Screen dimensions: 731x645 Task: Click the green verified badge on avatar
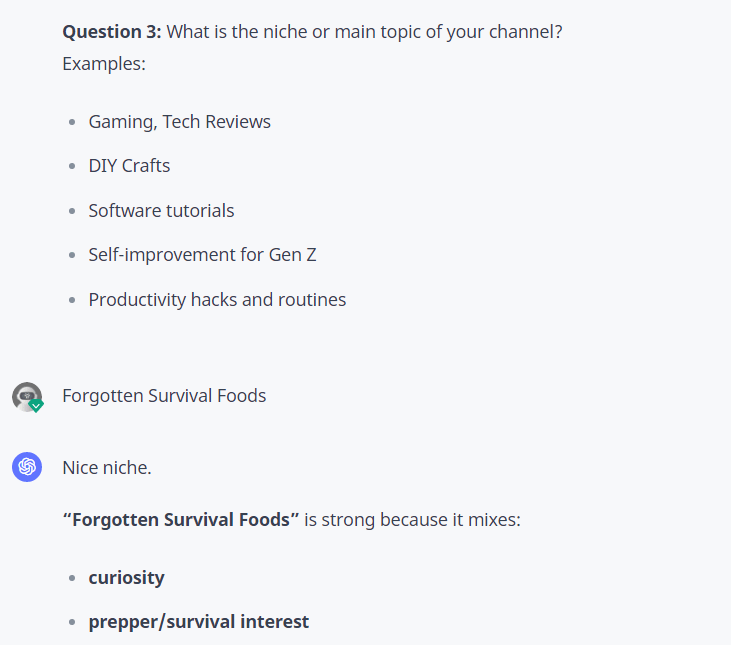(x=36, y=406)
